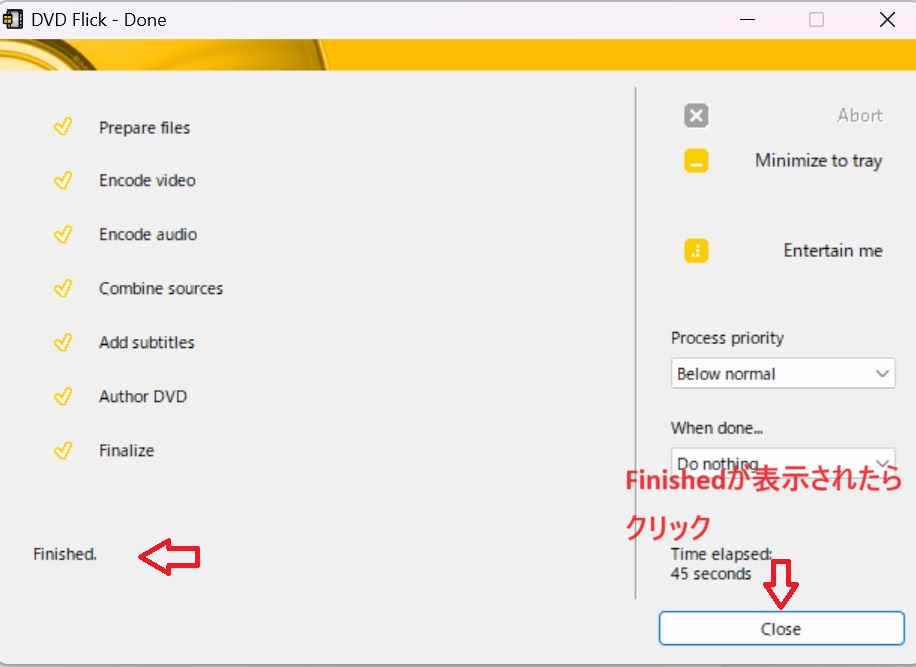Click the checkmark next to Author DVD
Image resolution: width=916 pixels, height=667 pixels.
pos(63,396)
